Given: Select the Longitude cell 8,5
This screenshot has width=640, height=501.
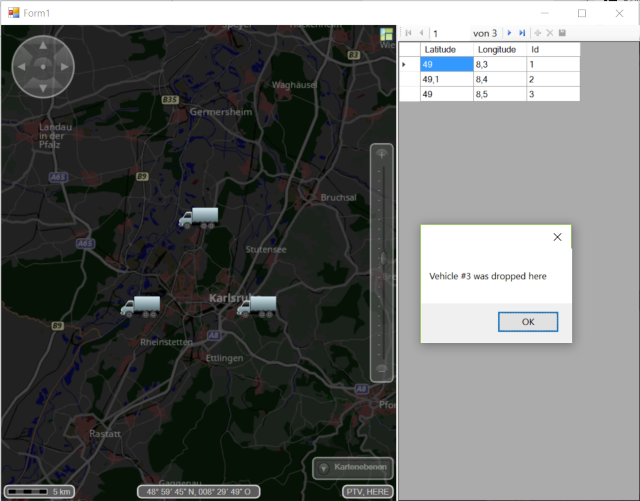Looking at the screenshot, I should click(x=500, y=94).
